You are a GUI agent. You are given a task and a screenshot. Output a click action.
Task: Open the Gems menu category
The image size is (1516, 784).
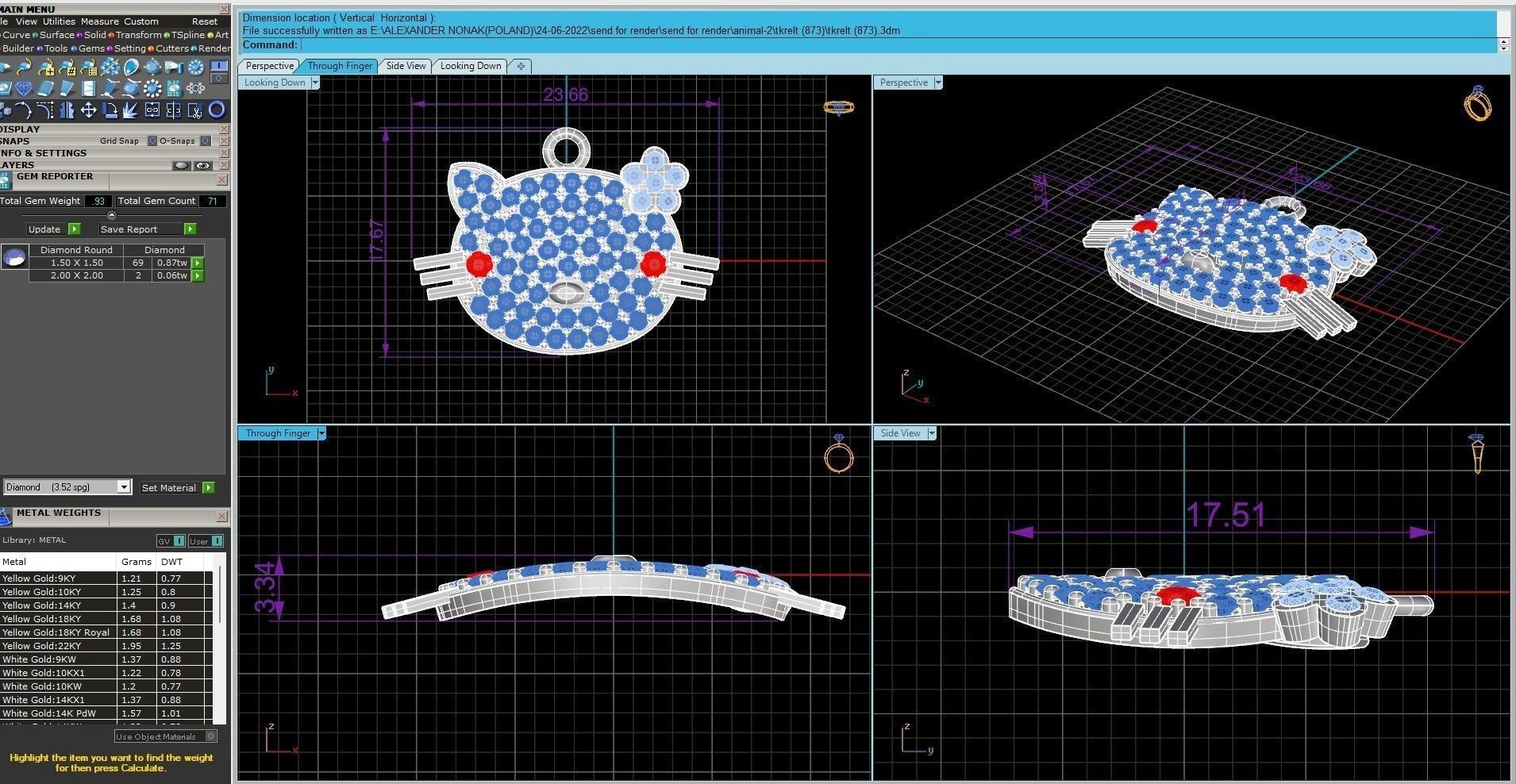pyautogui.click(x=90, y=48)
